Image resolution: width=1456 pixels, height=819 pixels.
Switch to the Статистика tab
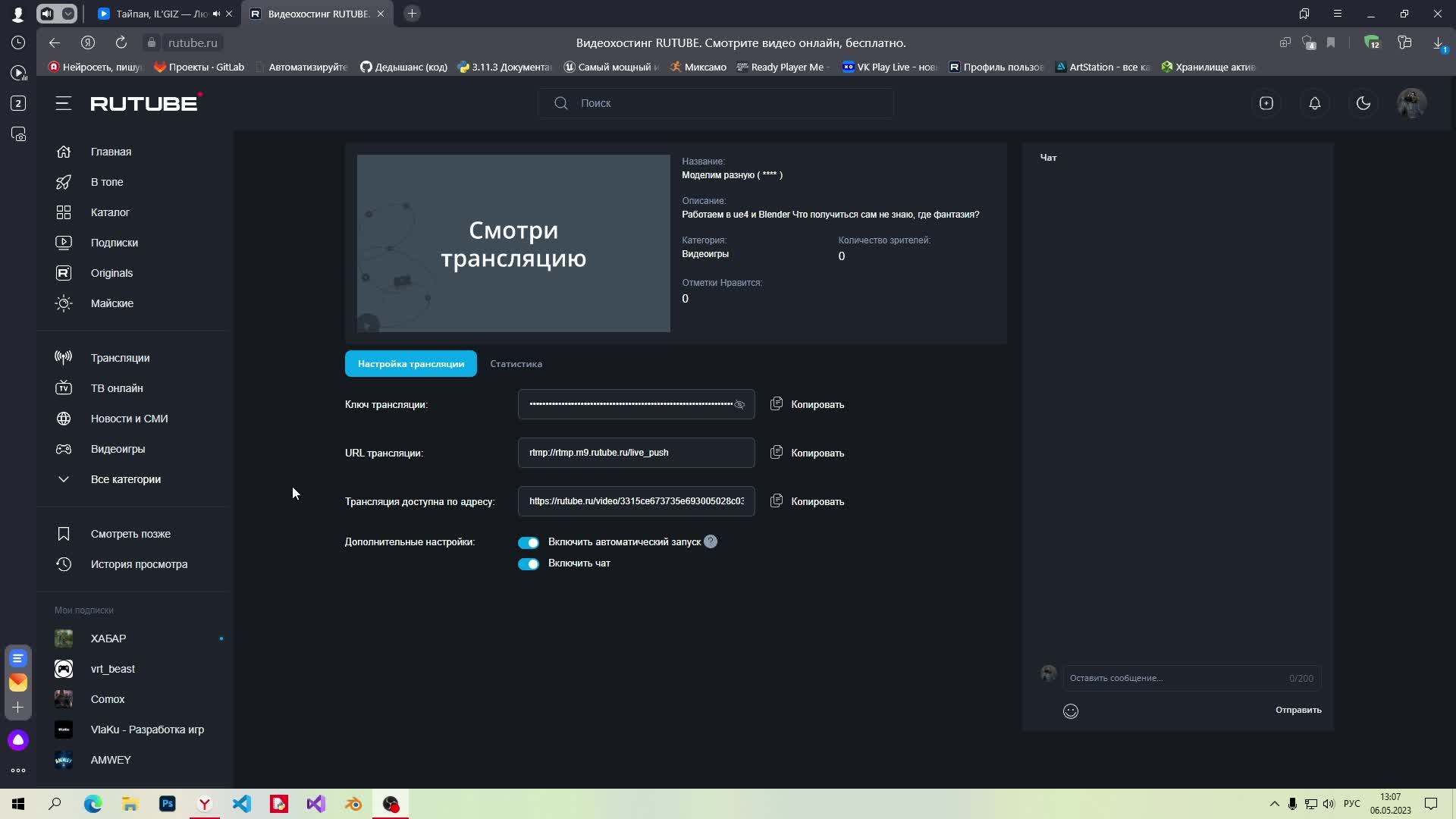[x=516, y=364]
